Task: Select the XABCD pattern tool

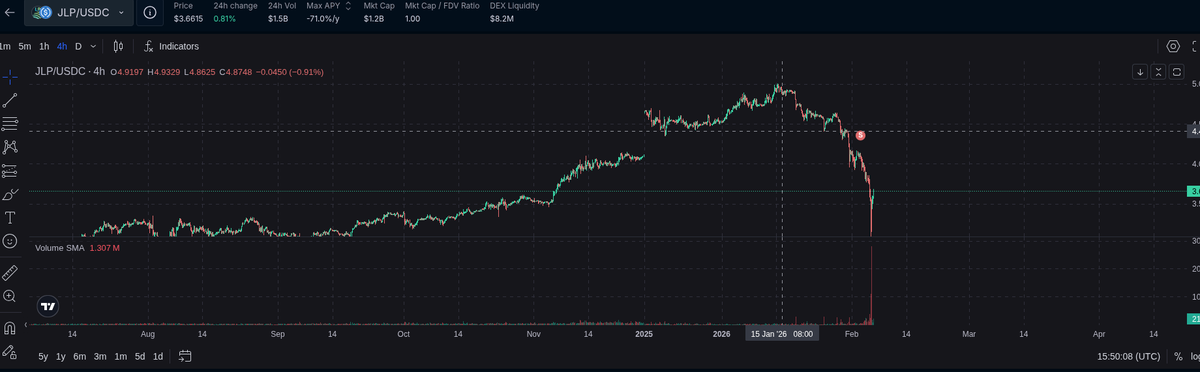Action: (10, 147)
